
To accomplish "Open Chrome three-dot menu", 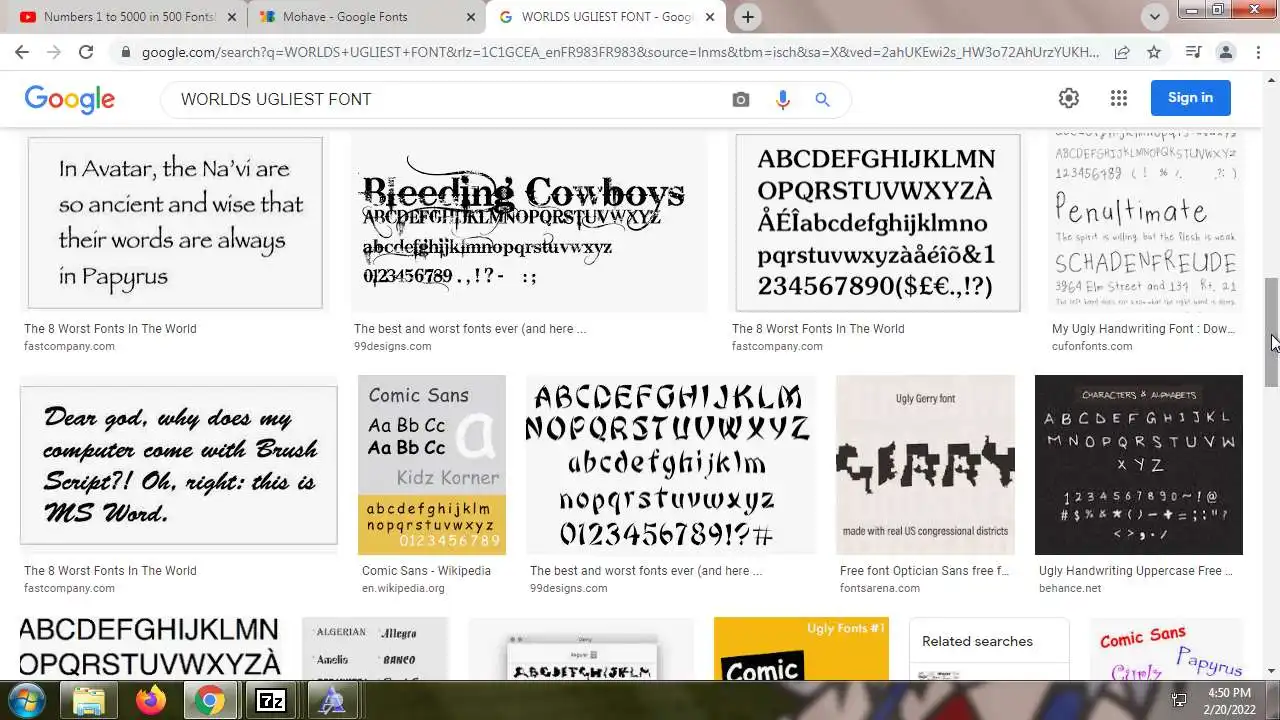I will pyautogui.click(x=1259, y=52).
